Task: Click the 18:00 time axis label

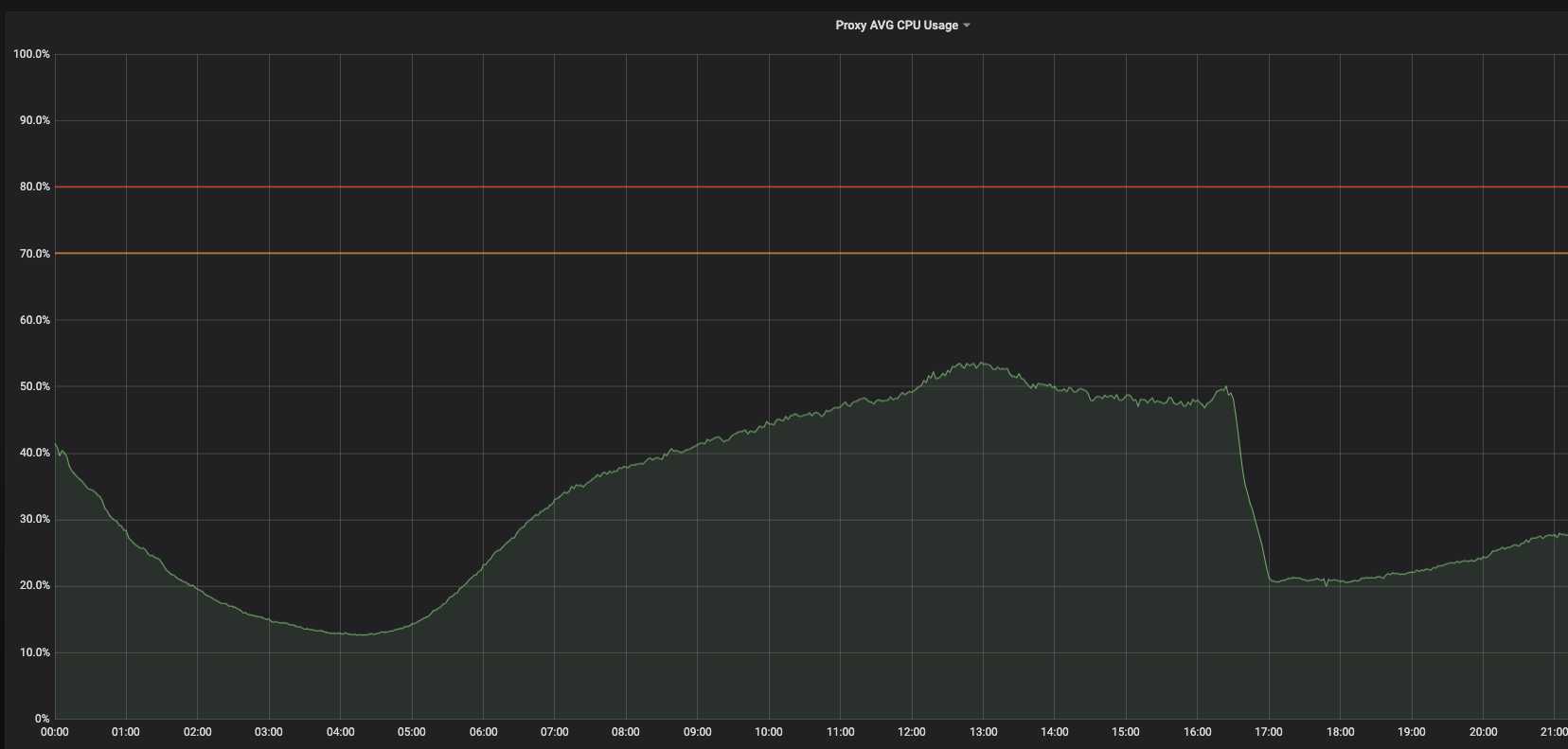Action: pyautogui.click(x=1341, y=732)
